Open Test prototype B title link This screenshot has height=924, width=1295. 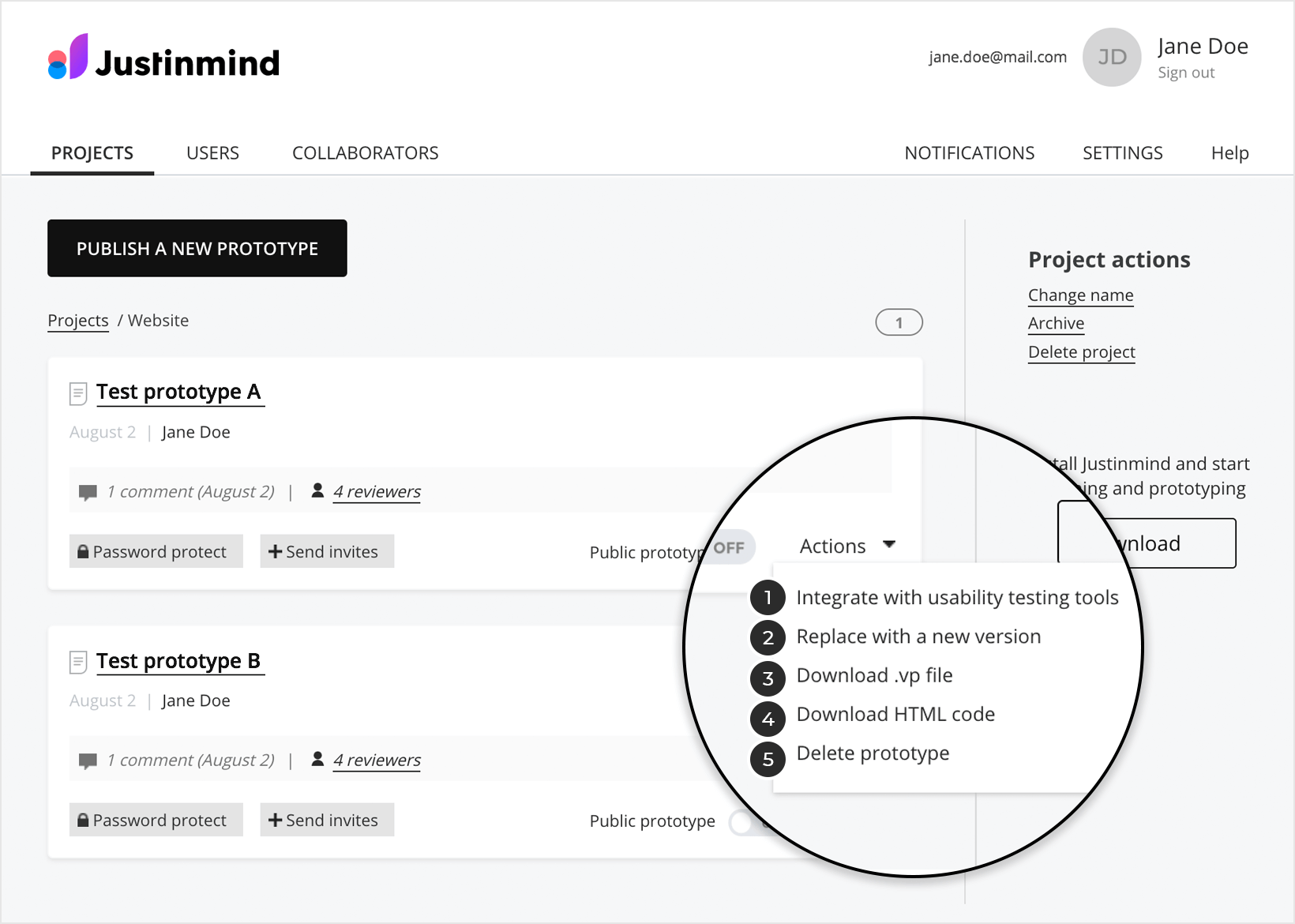pos(178,661)
